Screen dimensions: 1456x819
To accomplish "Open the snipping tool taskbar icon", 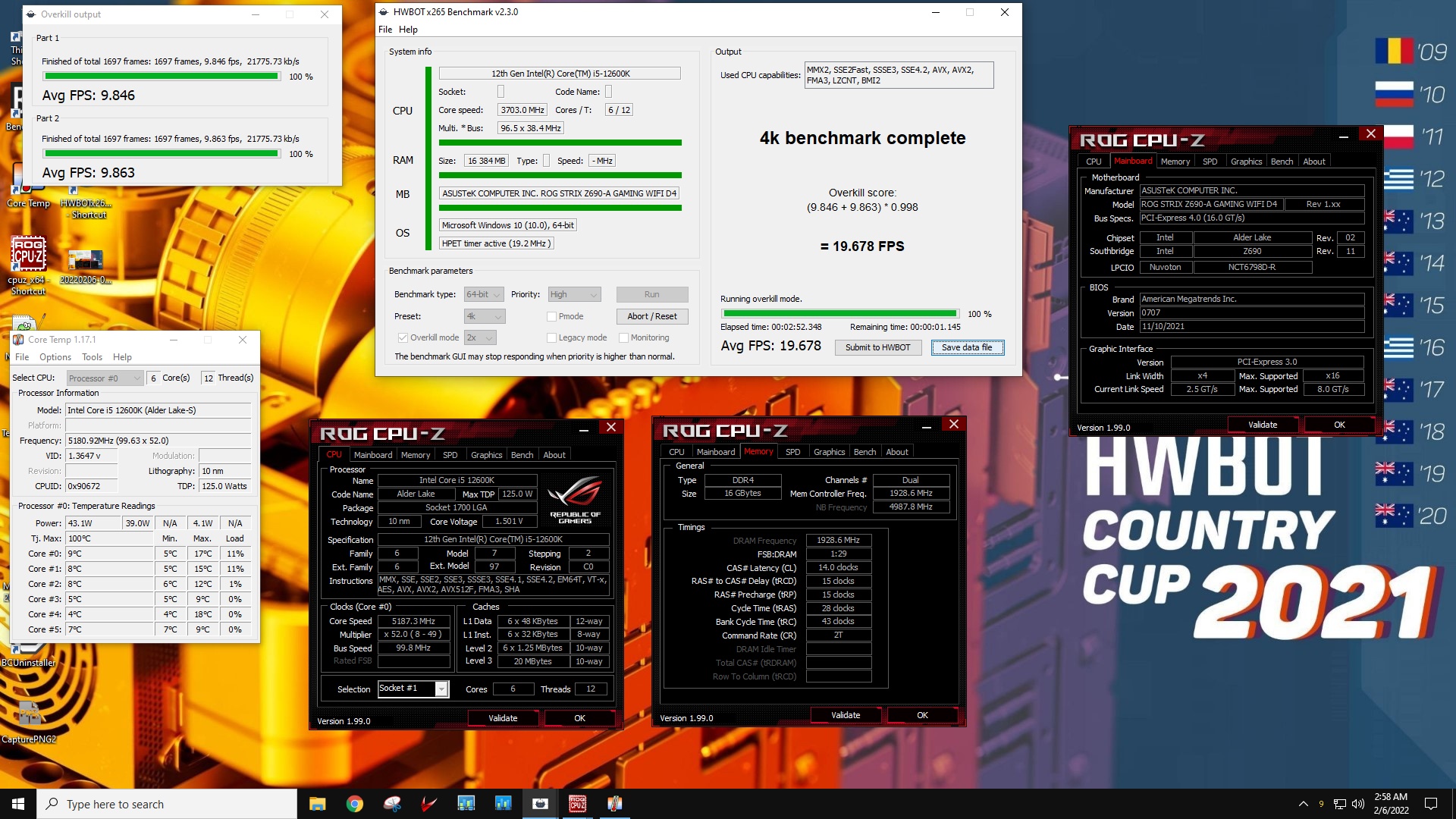I will pyautogui.click(x=392, y=804).
